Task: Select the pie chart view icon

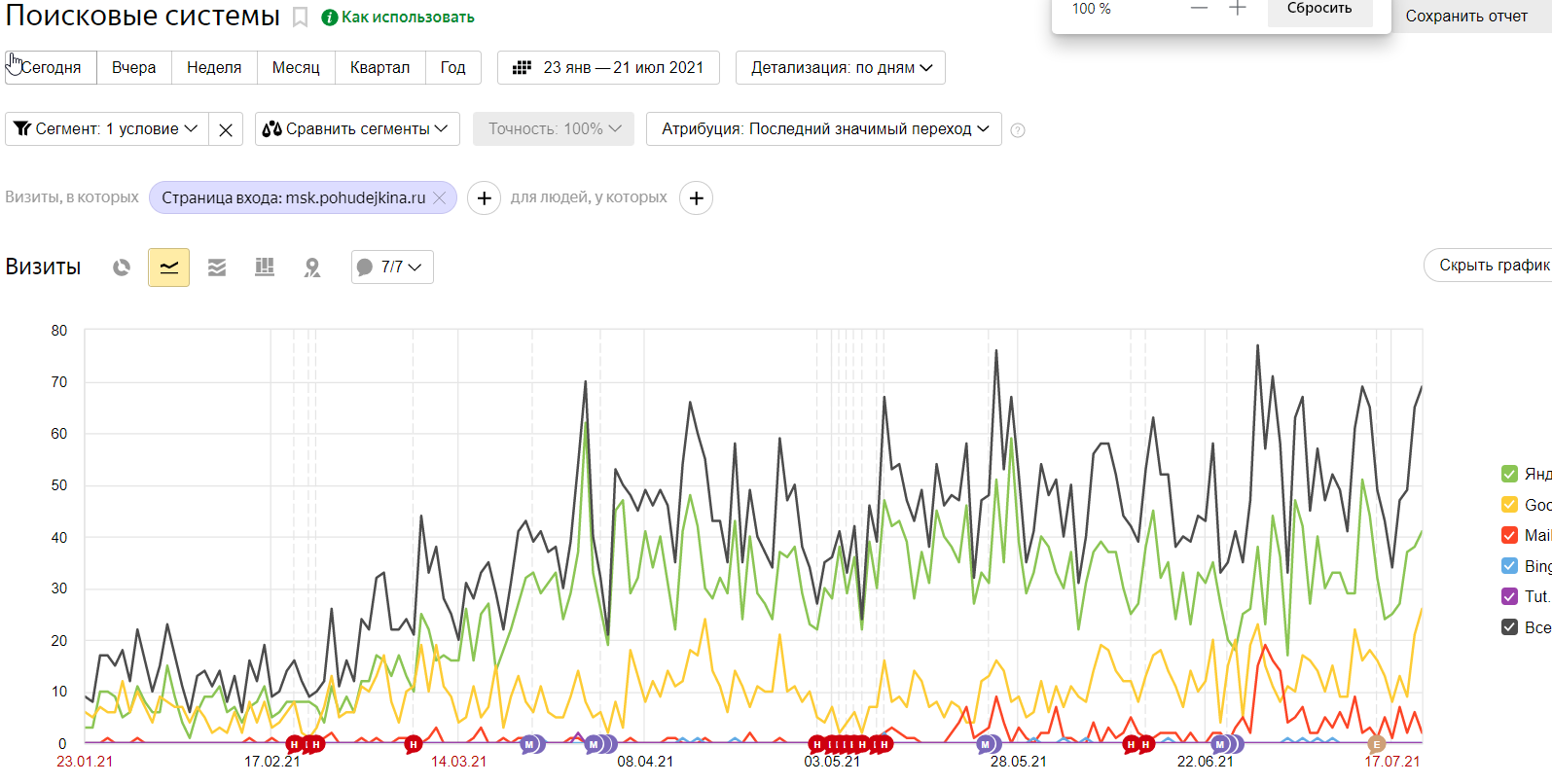Action: [122, 267]
